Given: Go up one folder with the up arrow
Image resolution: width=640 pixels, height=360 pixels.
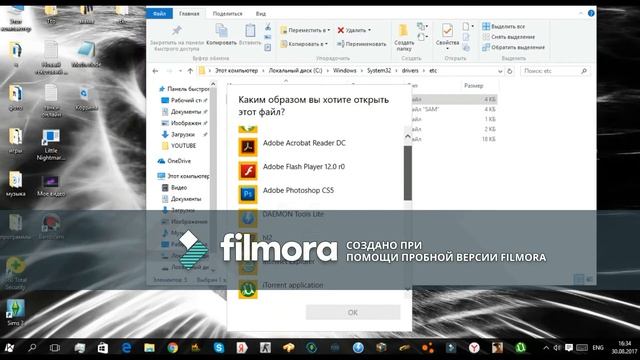Looking at the screenshot, I should (190, 71).
